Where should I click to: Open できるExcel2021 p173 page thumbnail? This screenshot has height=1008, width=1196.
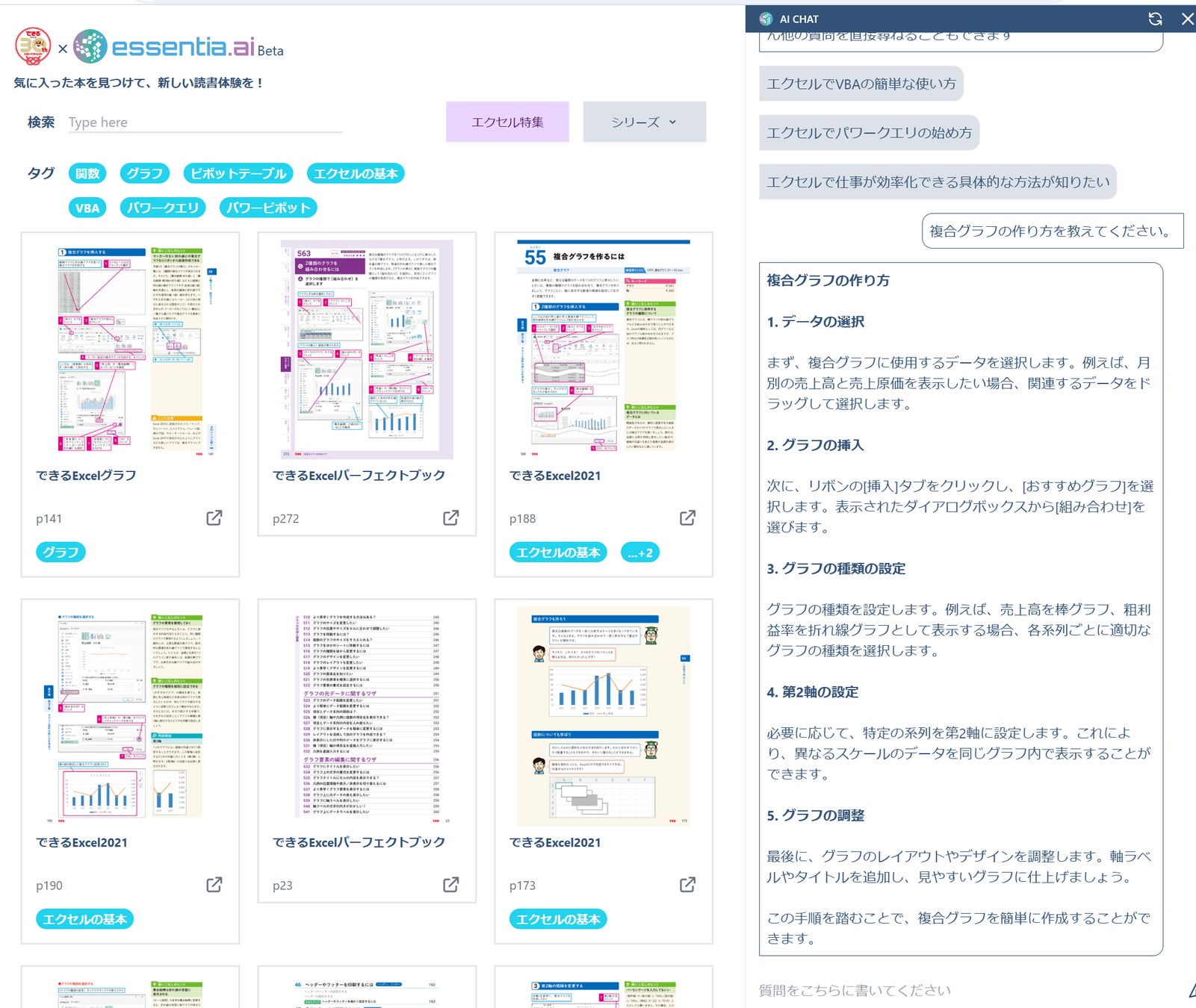pyautogui.click(x=604, y=717)
